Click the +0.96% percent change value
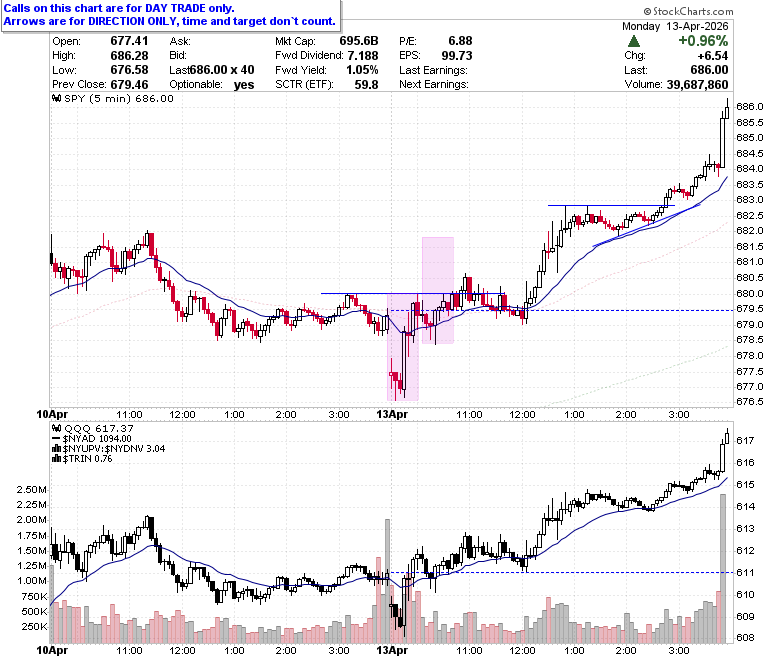Image resolution: width=780 pixels, height=659 pixels. click(703, 41)
